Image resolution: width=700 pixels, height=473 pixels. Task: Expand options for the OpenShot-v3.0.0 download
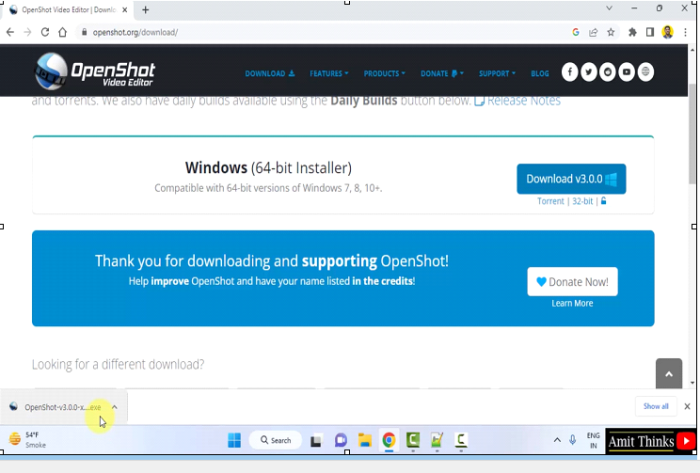click(x=115, y=407)
